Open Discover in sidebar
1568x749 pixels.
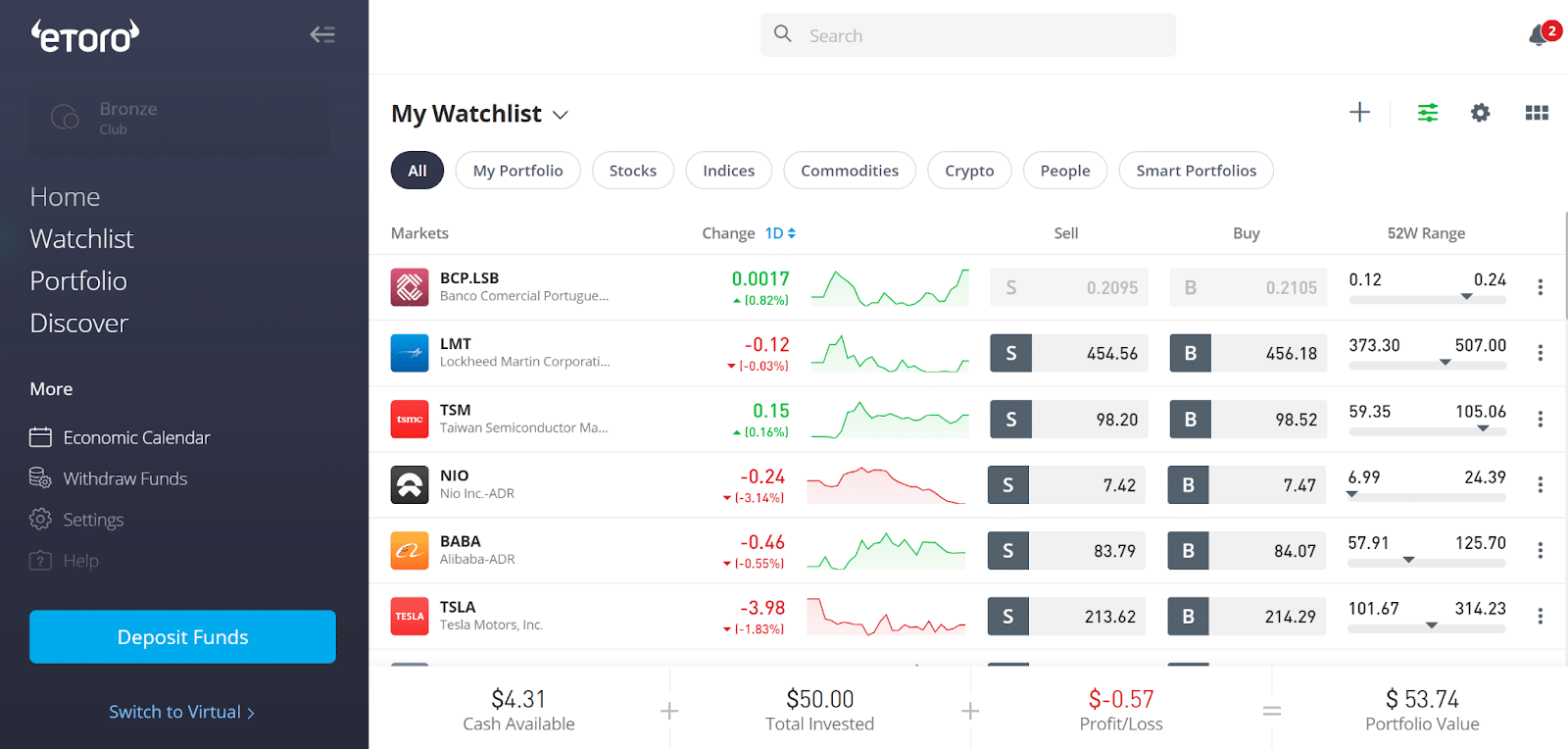point(78,324)
